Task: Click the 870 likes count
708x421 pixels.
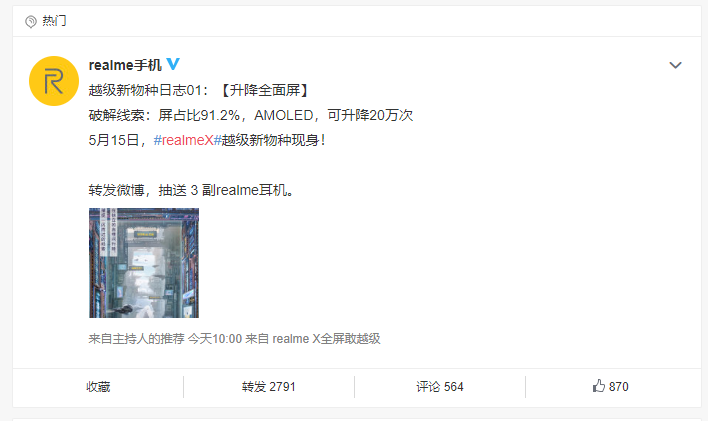Action: click(619, 387)
